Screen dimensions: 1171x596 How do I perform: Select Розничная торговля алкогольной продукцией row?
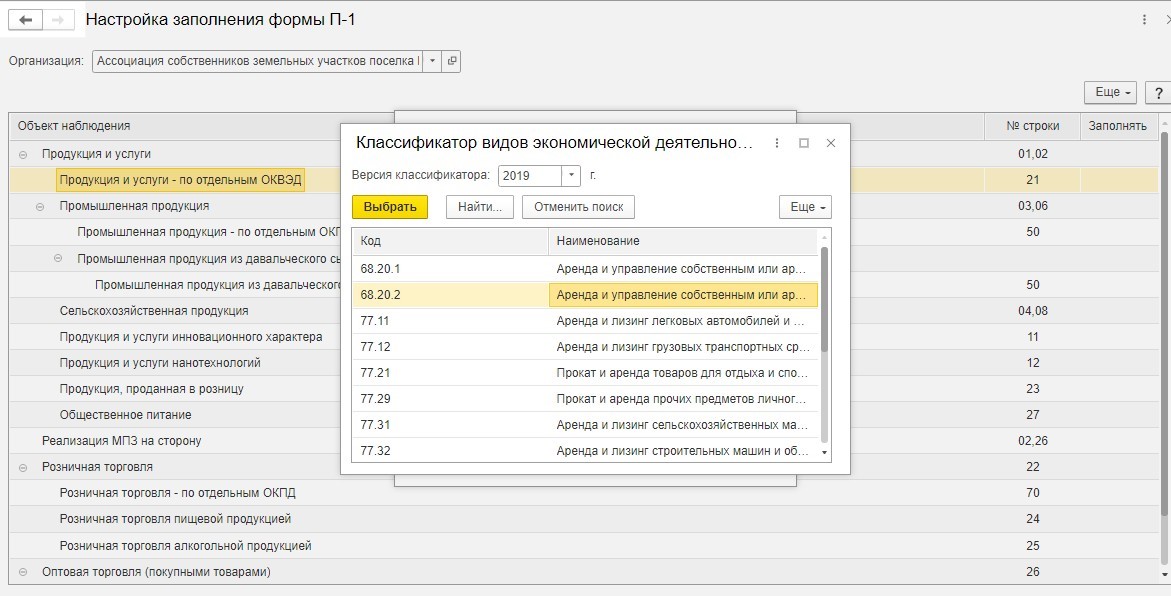click(185, 546)
